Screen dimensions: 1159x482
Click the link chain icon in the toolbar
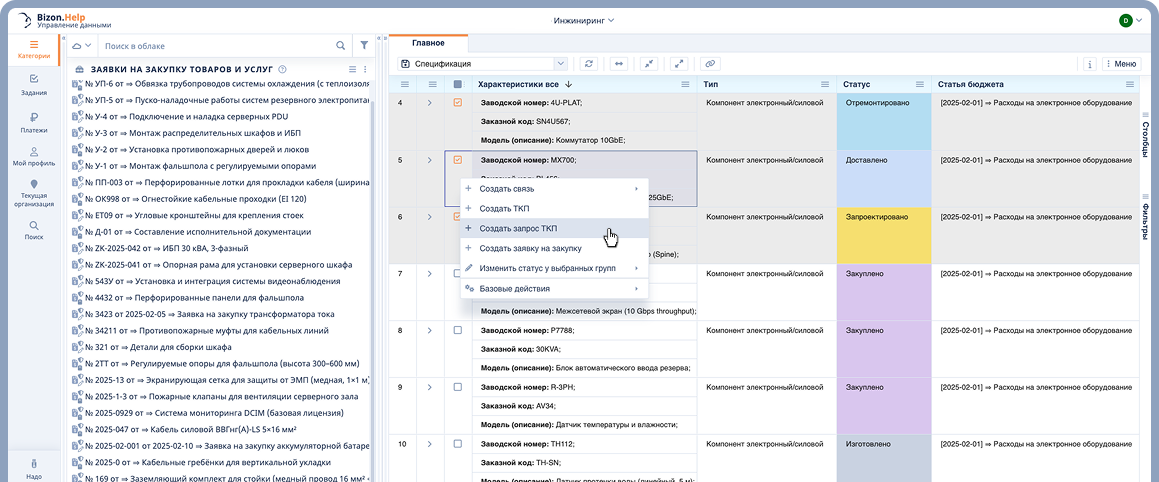710,64
